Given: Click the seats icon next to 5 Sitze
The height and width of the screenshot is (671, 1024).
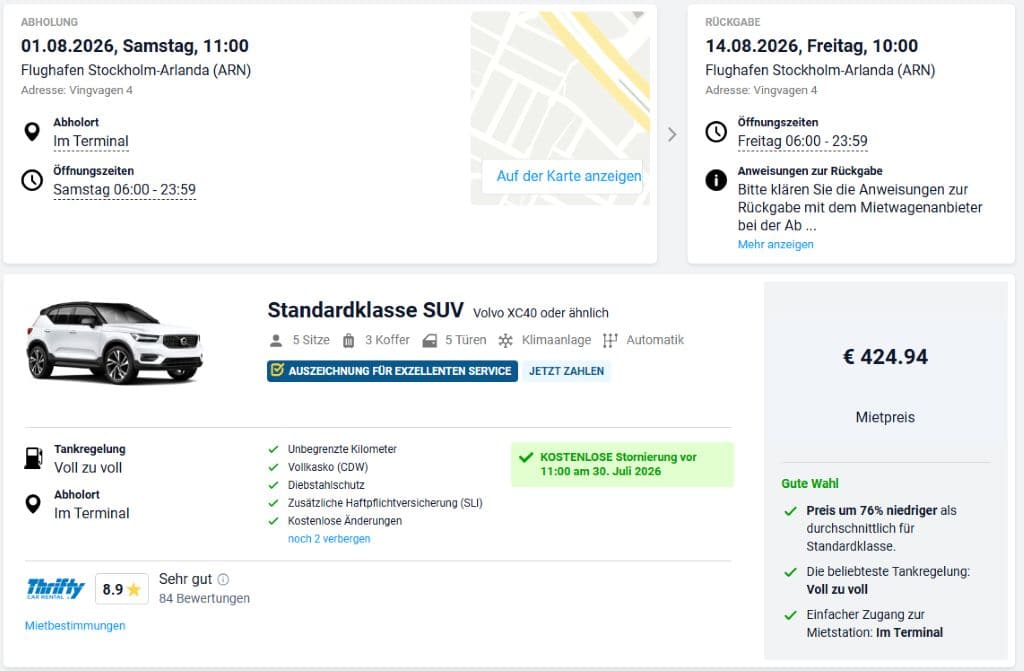Looking at the screenshot, I should [274, 340].
